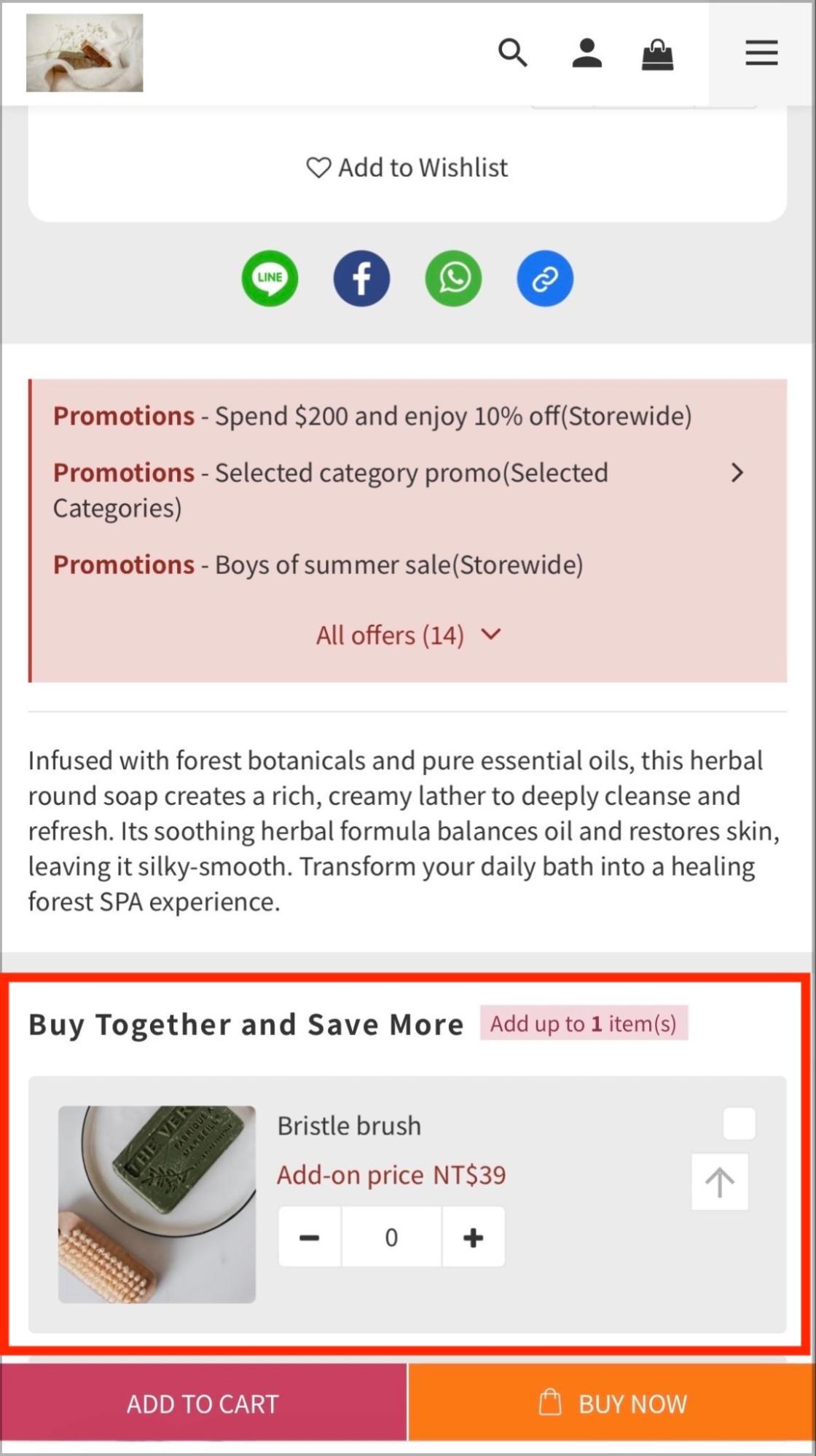816x1456 pixels.
Task: Add product with ADD TO CART
Action: point(203,1403)
